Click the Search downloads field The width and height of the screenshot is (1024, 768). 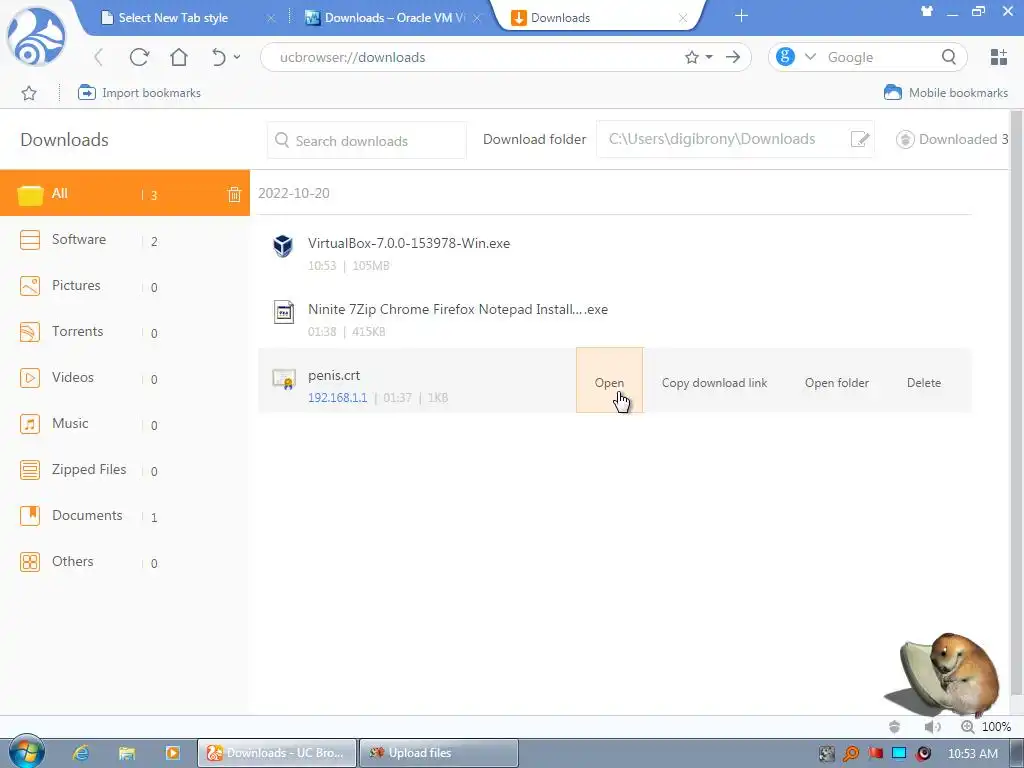367,140
